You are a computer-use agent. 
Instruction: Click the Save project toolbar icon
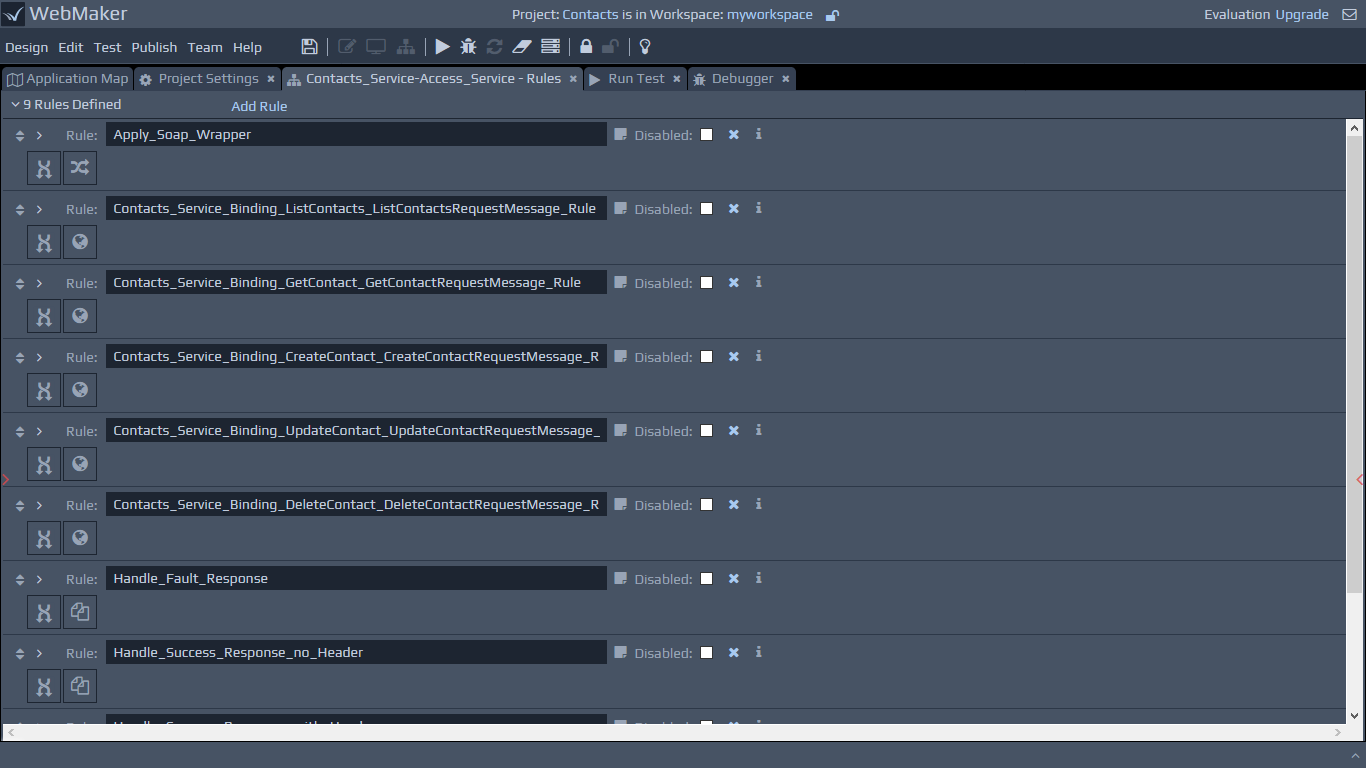[309, 47]
